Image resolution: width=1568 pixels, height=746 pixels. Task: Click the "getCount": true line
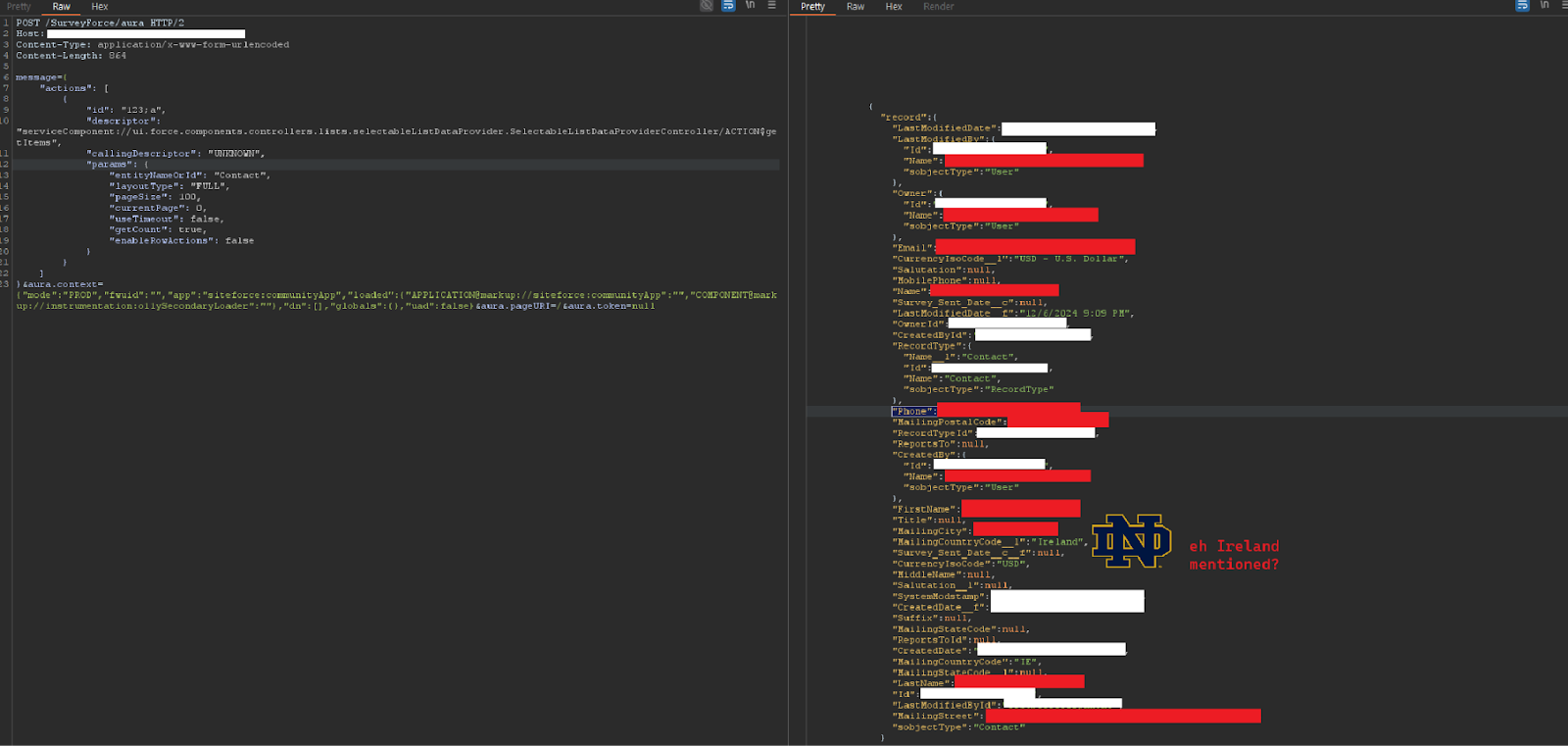[x=158, y=229]
